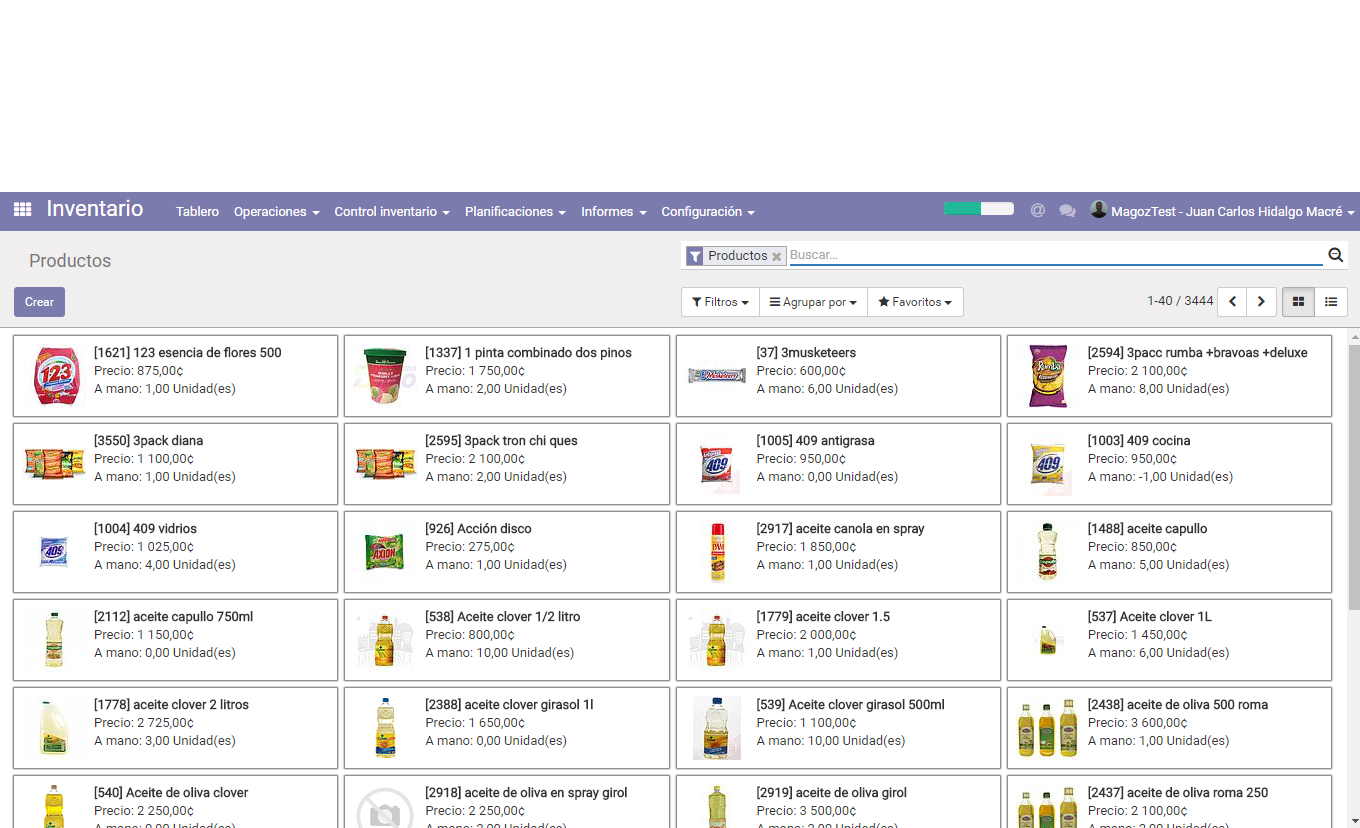Screen dimensions: 1360x828
Task: Click the Inventario app title
Action: pos(95,209)
